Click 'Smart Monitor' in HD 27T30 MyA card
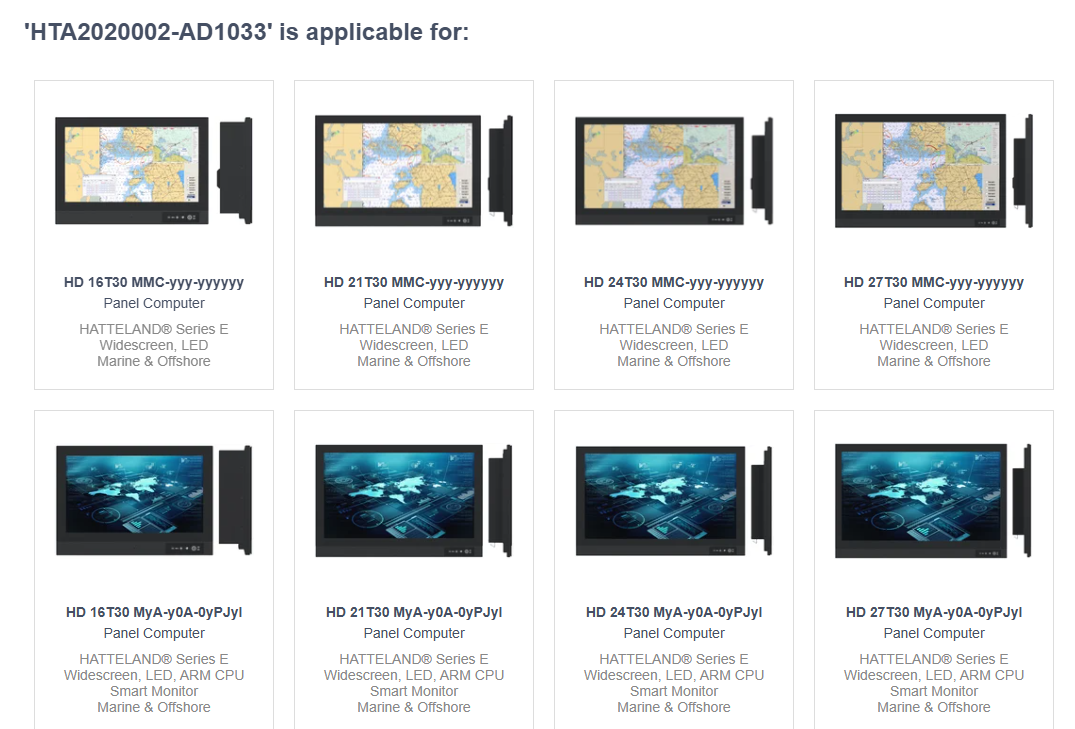This screenshot has height=729, width=1075. (x=934, y=691)
